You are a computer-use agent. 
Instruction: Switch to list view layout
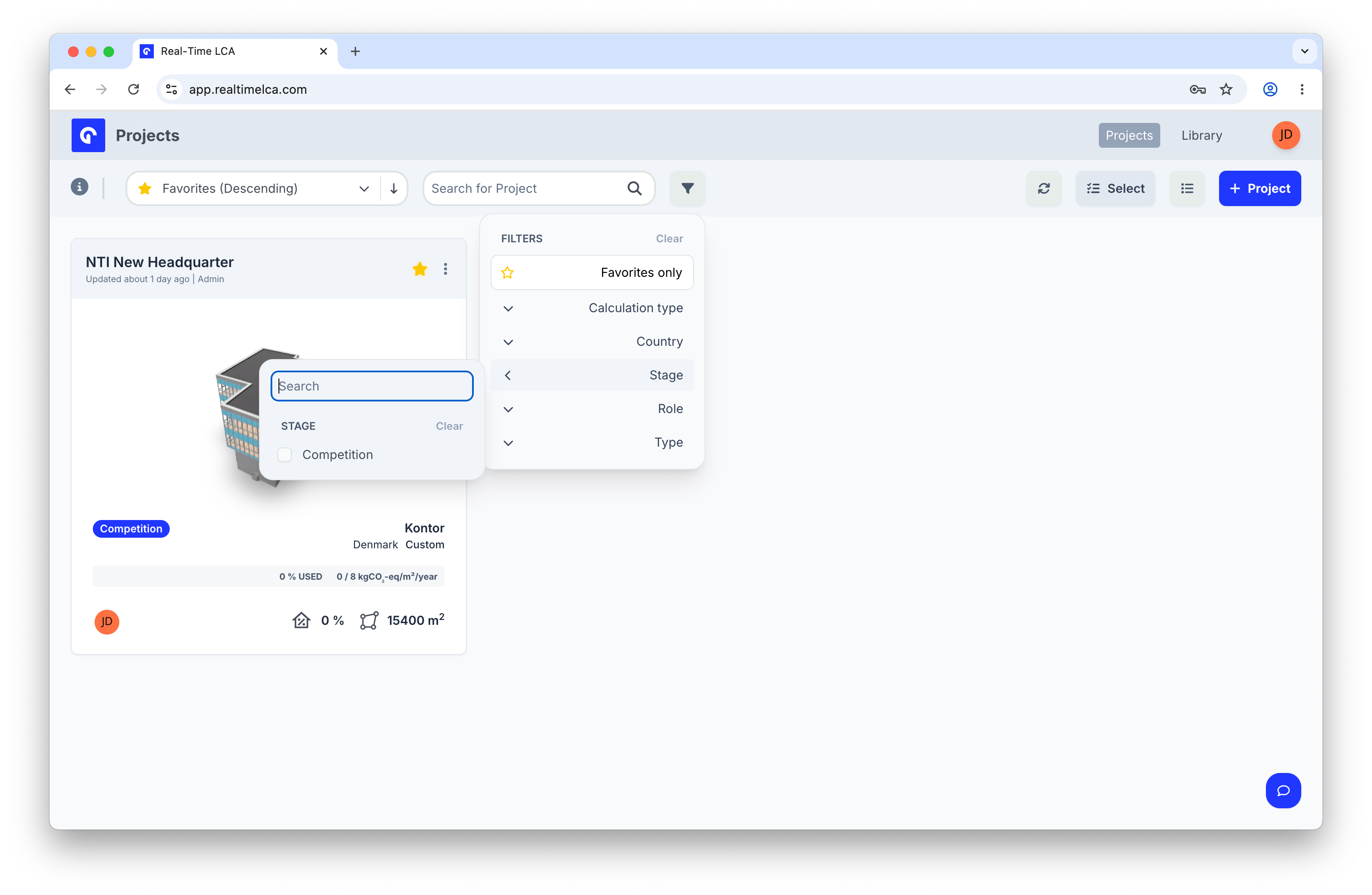pos(1187,188)
